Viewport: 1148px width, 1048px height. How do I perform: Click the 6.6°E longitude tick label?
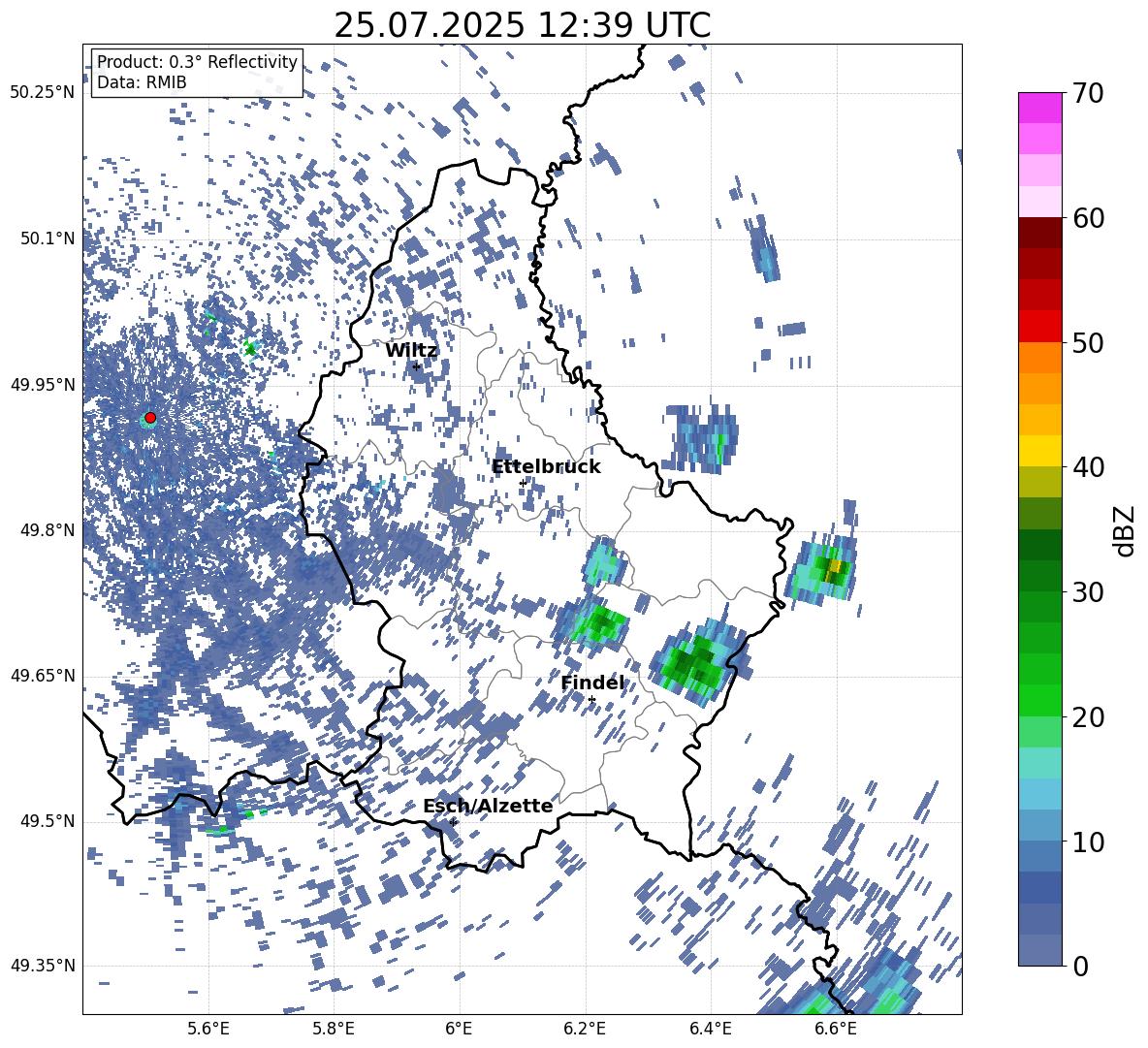click(836, 1029)
